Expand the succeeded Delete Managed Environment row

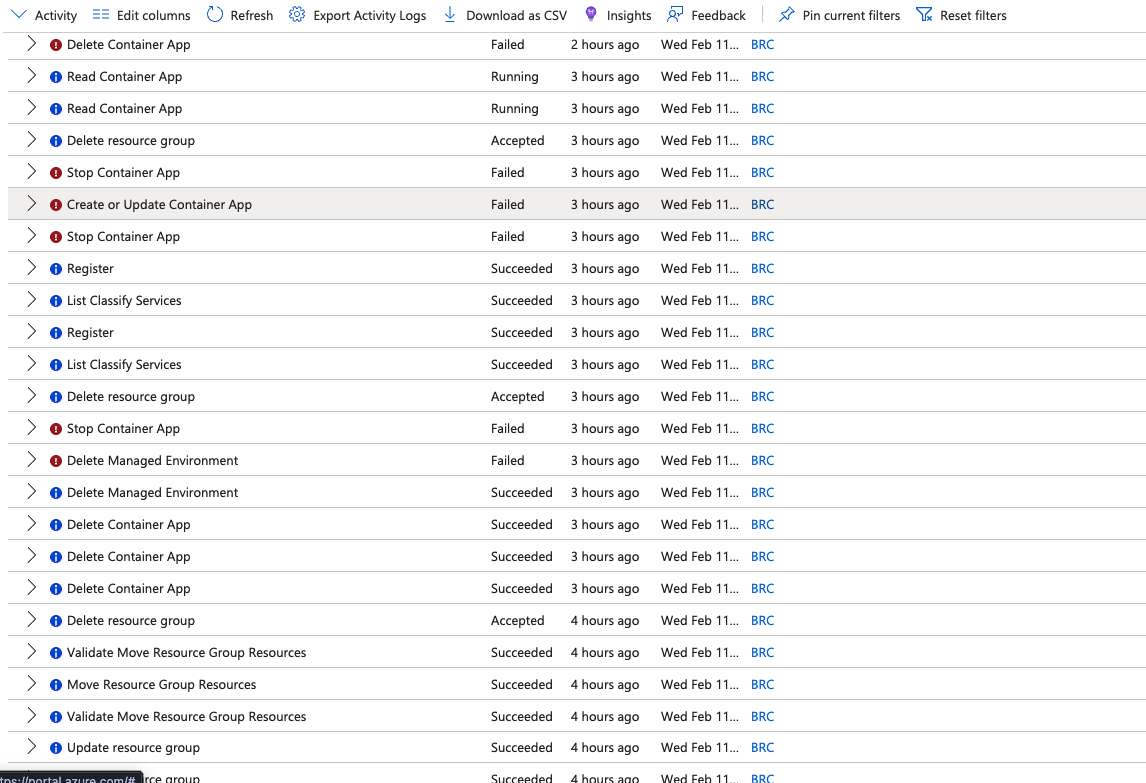click(31, 492)
